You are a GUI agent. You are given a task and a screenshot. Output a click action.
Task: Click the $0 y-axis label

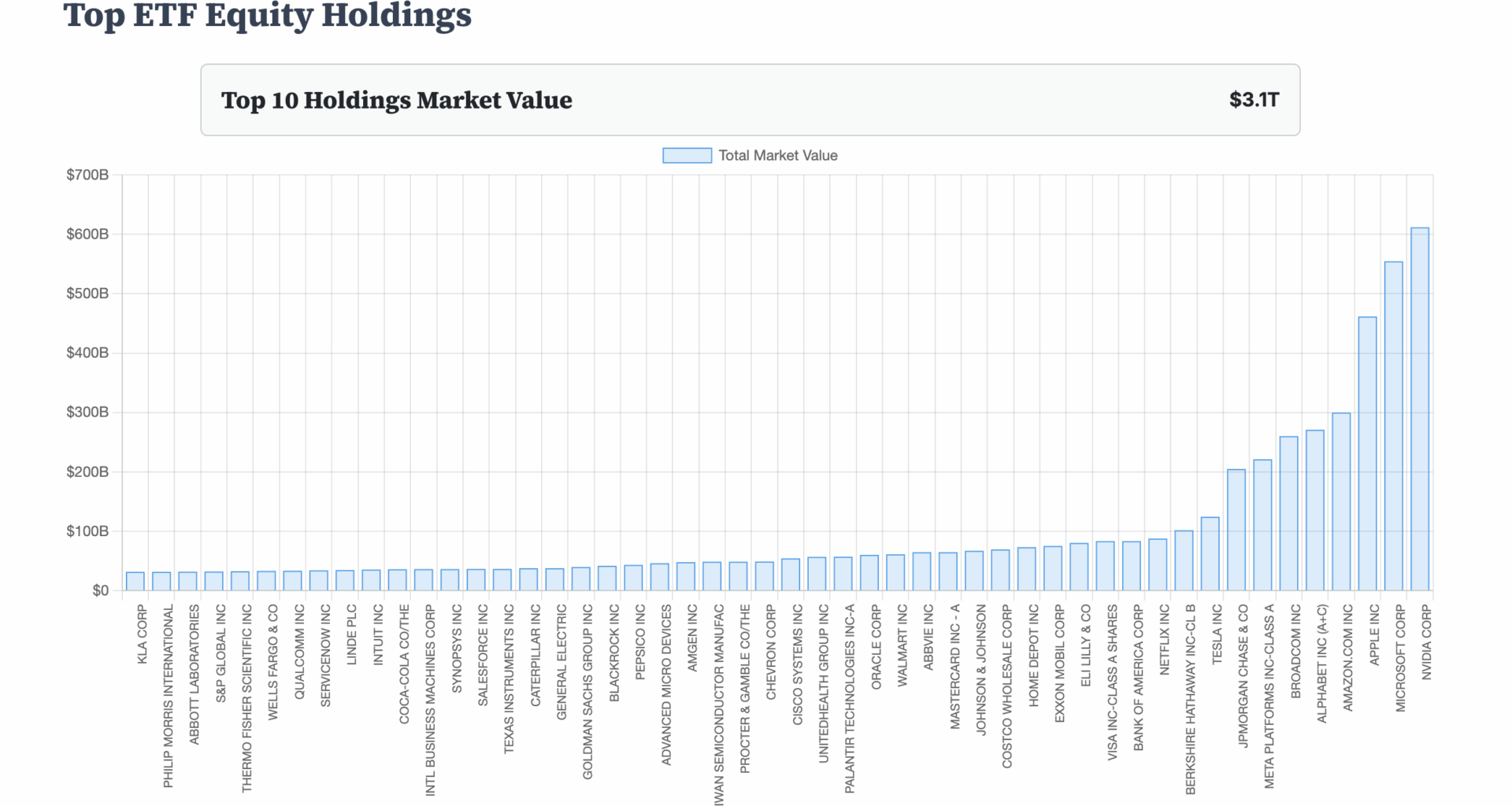tap(101, 590)
